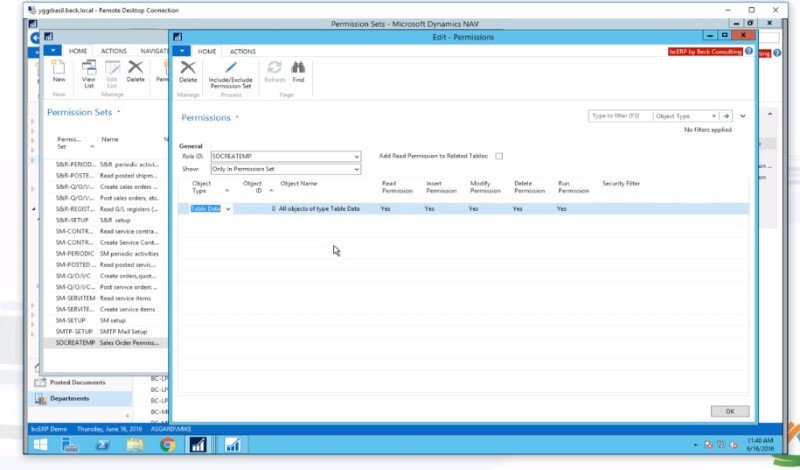Click the help question mark icon
Image resolution: width=800 pixels, height=470 pixels.
748,51
